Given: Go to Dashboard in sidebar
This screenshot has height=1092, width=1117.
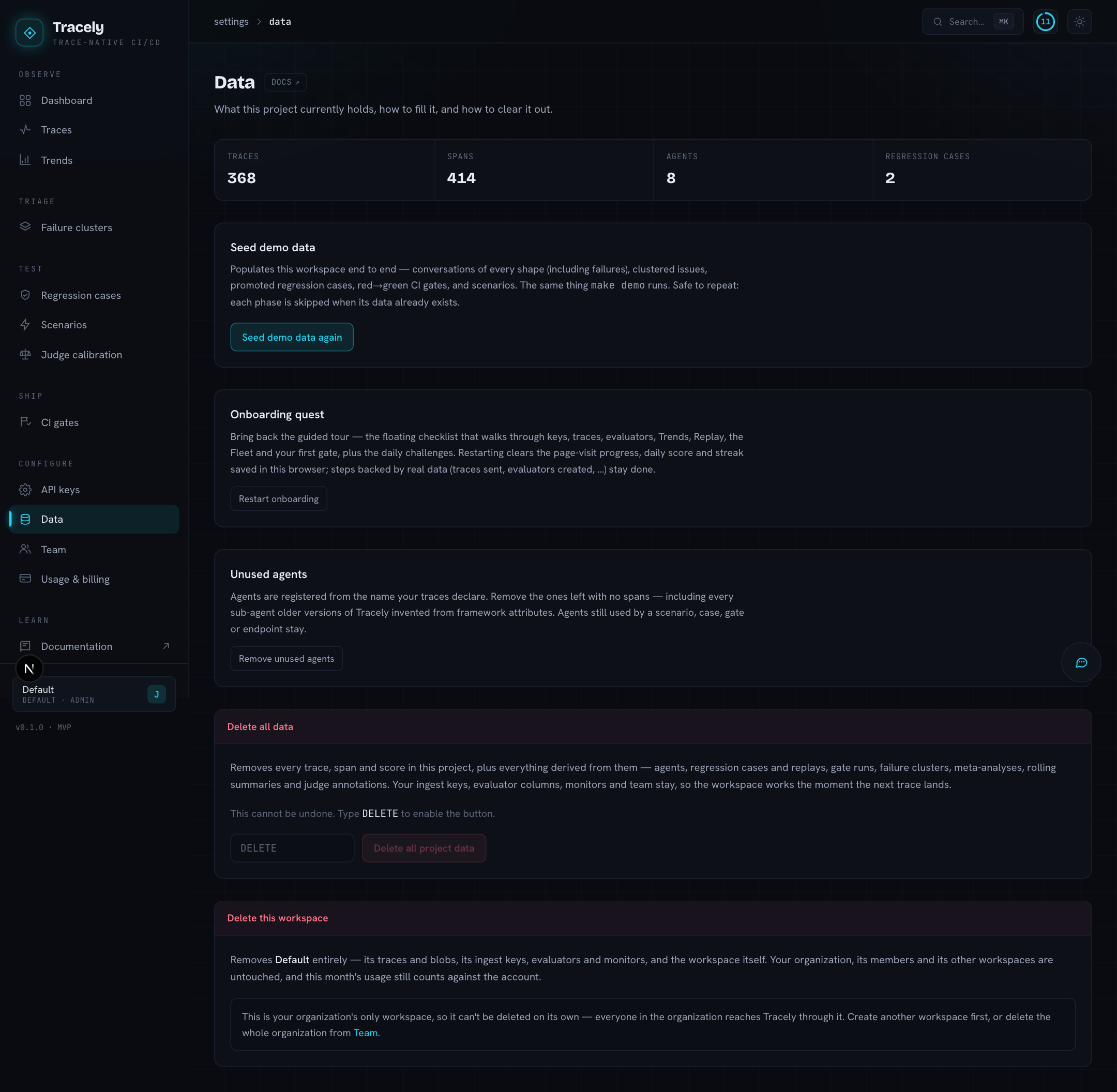Looking at the screenshot, I should pyautogui.click(x=94, y=100).
